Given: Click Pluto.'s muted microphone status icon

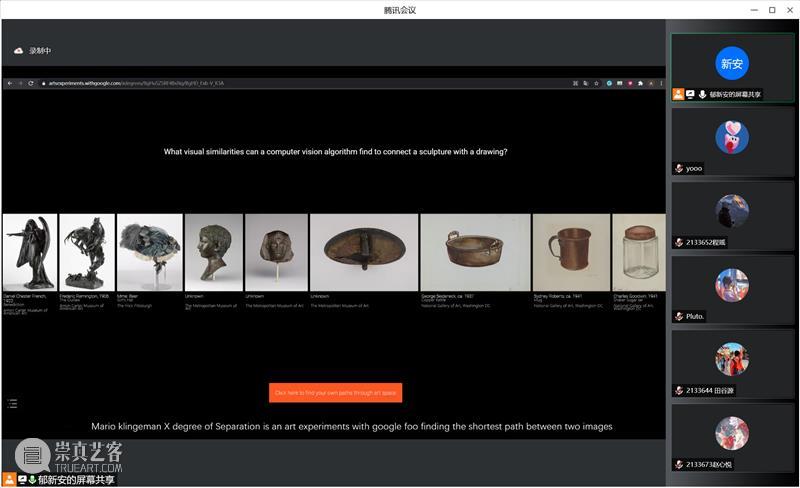Looking at the screenshot, I should [679, 316].
